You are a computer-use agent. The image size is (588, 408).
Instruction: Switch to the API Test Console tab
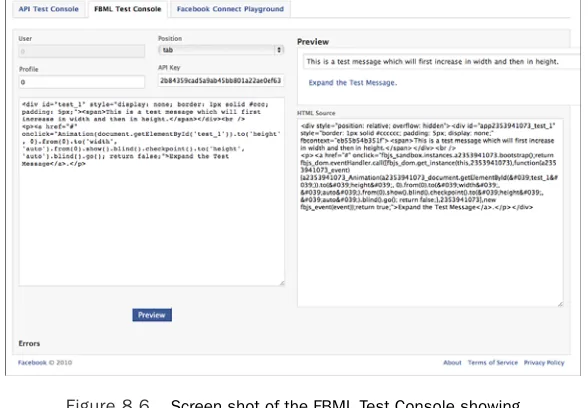tap(49, 9)
